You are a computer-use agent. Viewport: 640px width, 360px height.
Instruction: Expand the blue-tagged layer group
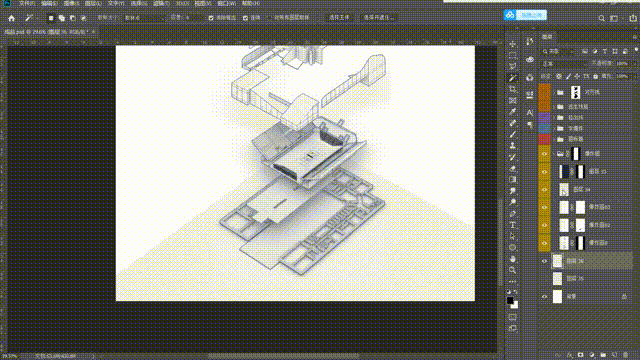pos(555,128)
